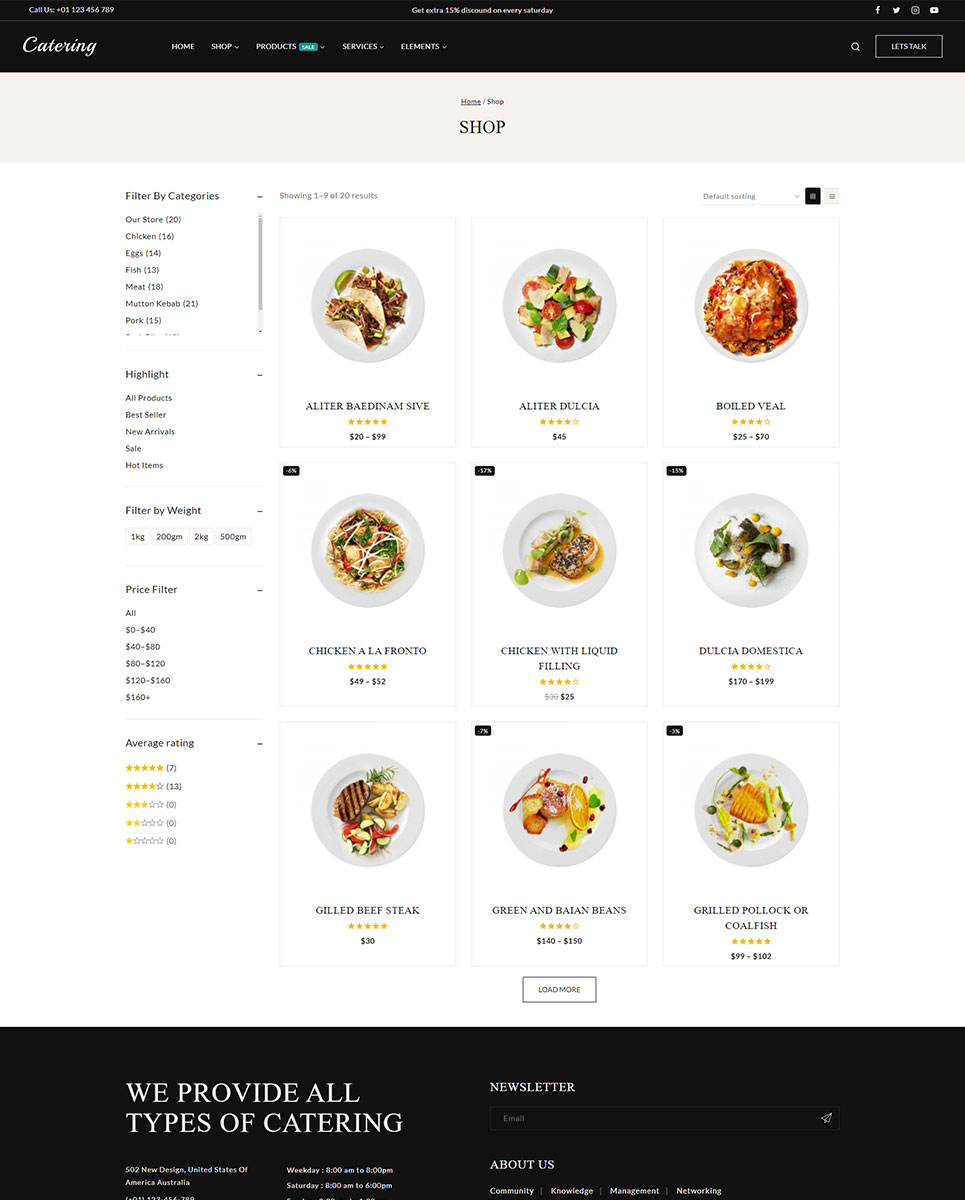Collapse the Filter By Categories section

(x=260, y=196)
